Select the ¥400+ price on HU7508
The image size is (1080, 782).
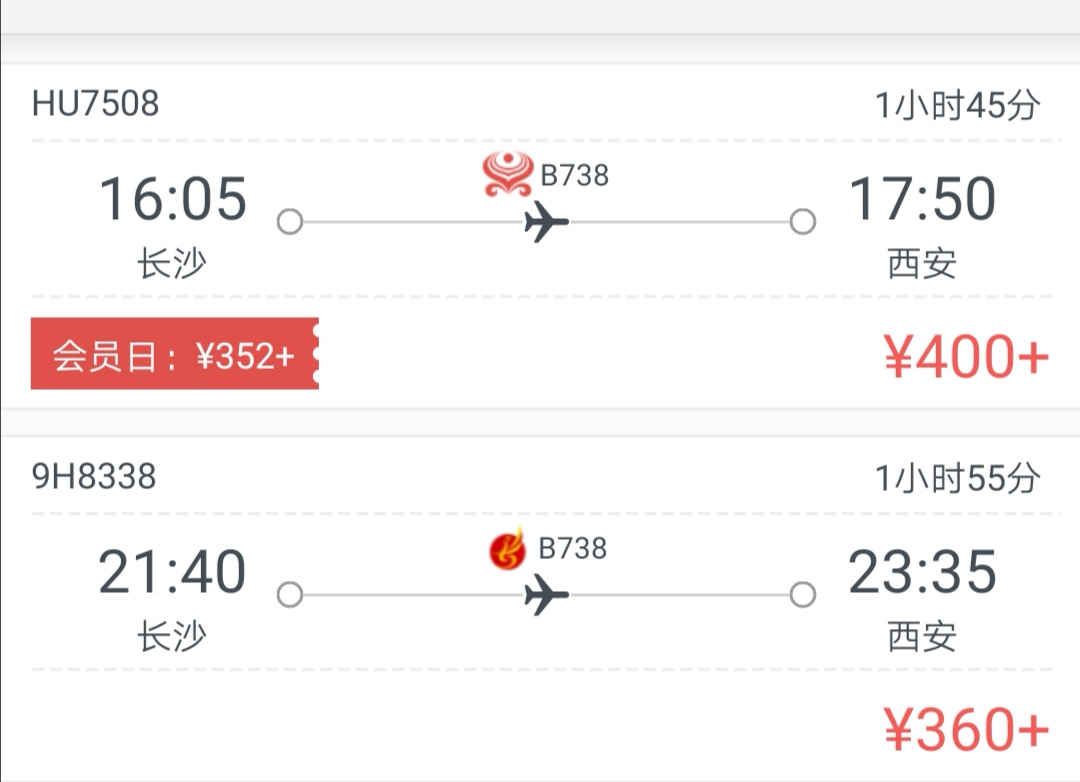(966, 356)
